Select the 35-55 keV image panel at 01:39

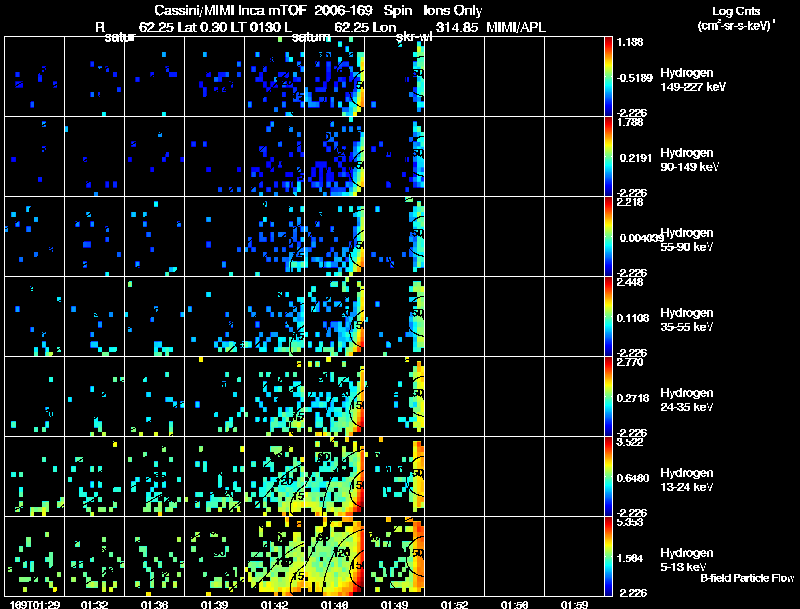click(214, 316)
